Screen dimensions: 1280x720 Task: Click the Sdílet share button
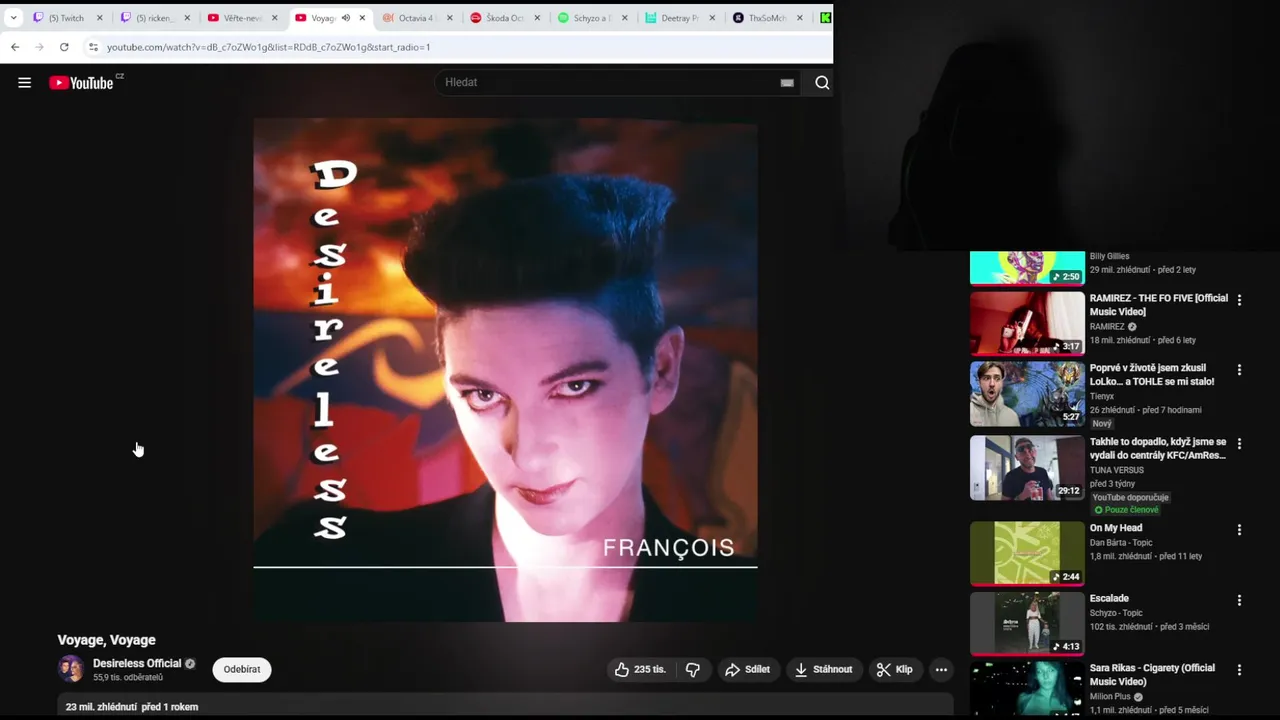(x=748, y=670)
